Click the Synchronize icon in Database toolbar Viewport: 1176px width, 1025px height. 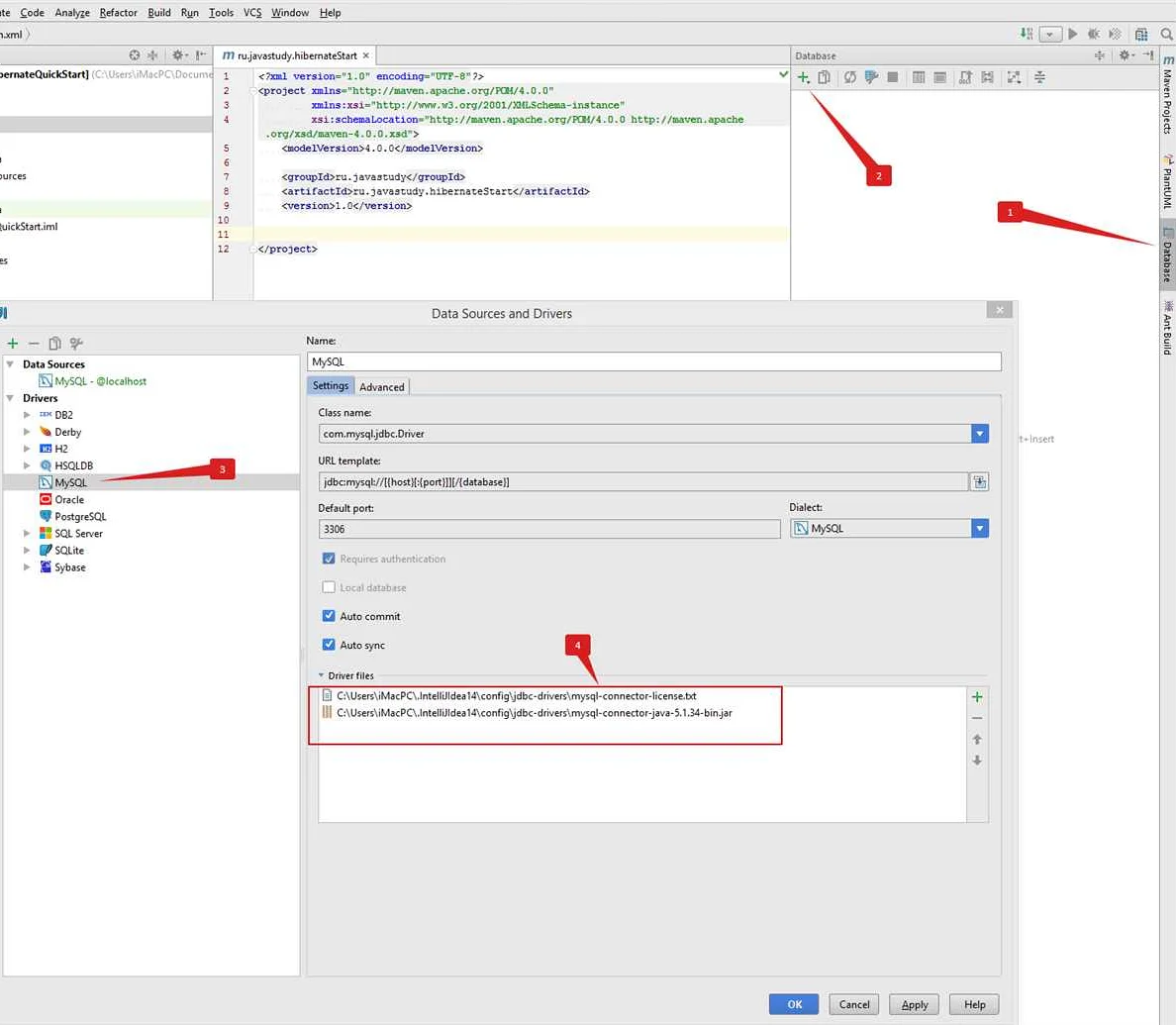pyautogui.click(x=849, y=76)
